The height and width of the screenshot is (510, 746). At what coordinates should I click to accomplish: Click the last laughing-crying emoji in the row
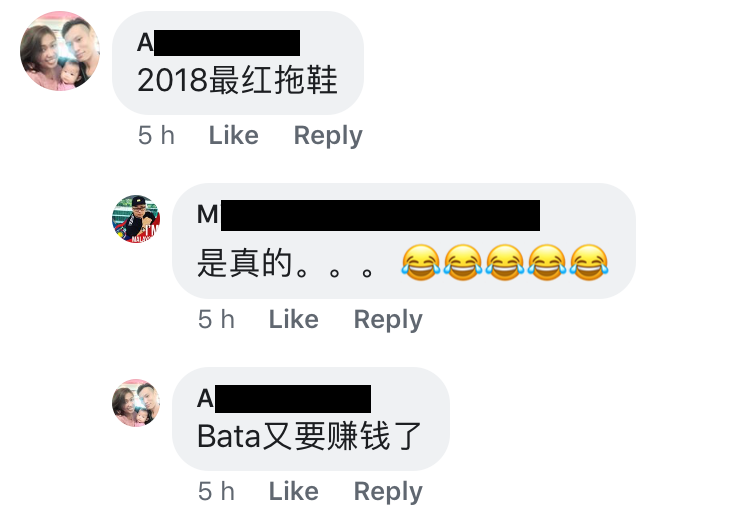[x=589, y=262]
